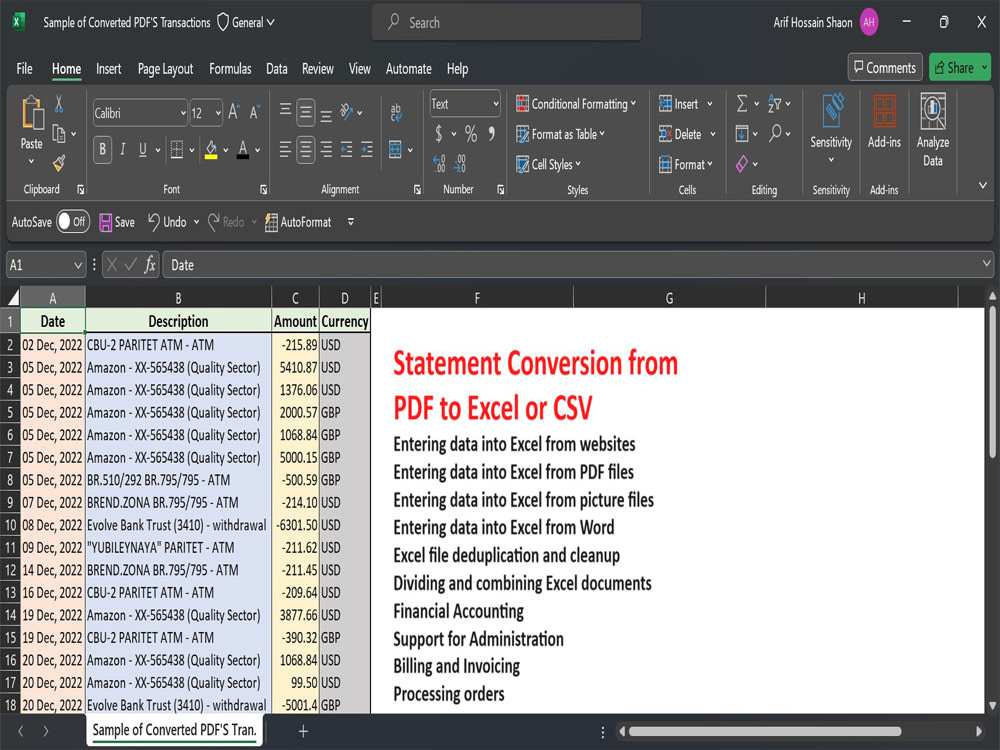Image resolution: width=1000 pixels, height=750 pixels.
Task: Click Decrease Decimal icon
Action: [x=460, y=164]
